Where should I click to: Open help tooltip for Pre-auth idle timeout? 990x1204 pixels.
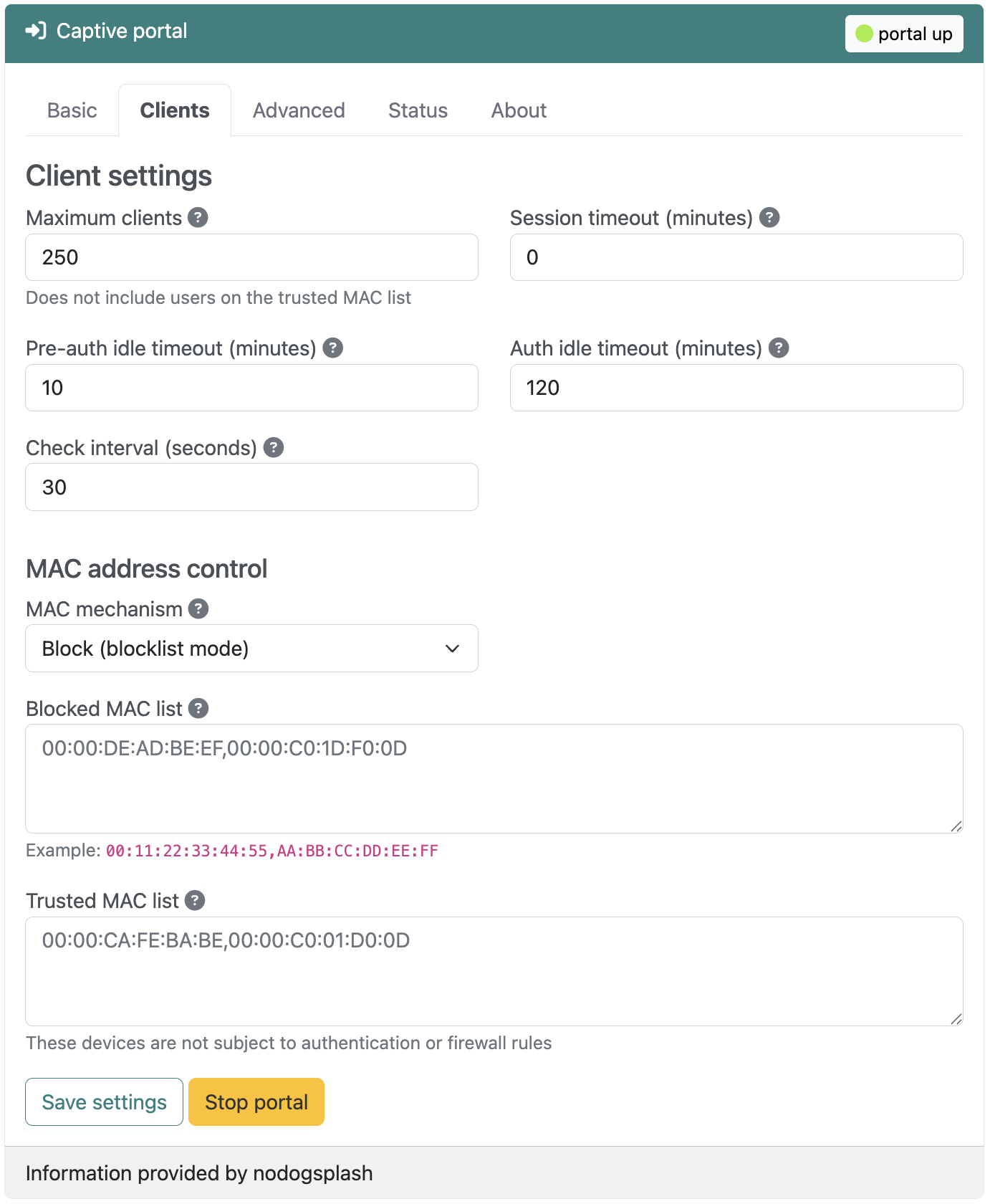pos(332,348)
